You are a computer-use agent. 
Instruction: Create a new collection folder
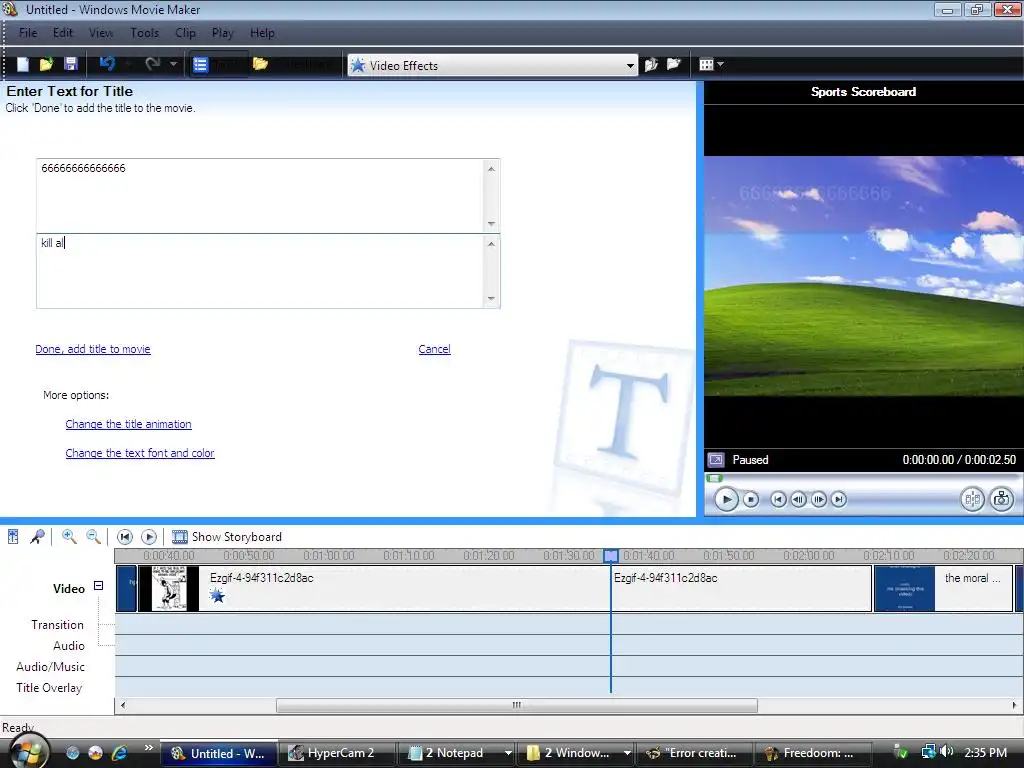point(673,64)
